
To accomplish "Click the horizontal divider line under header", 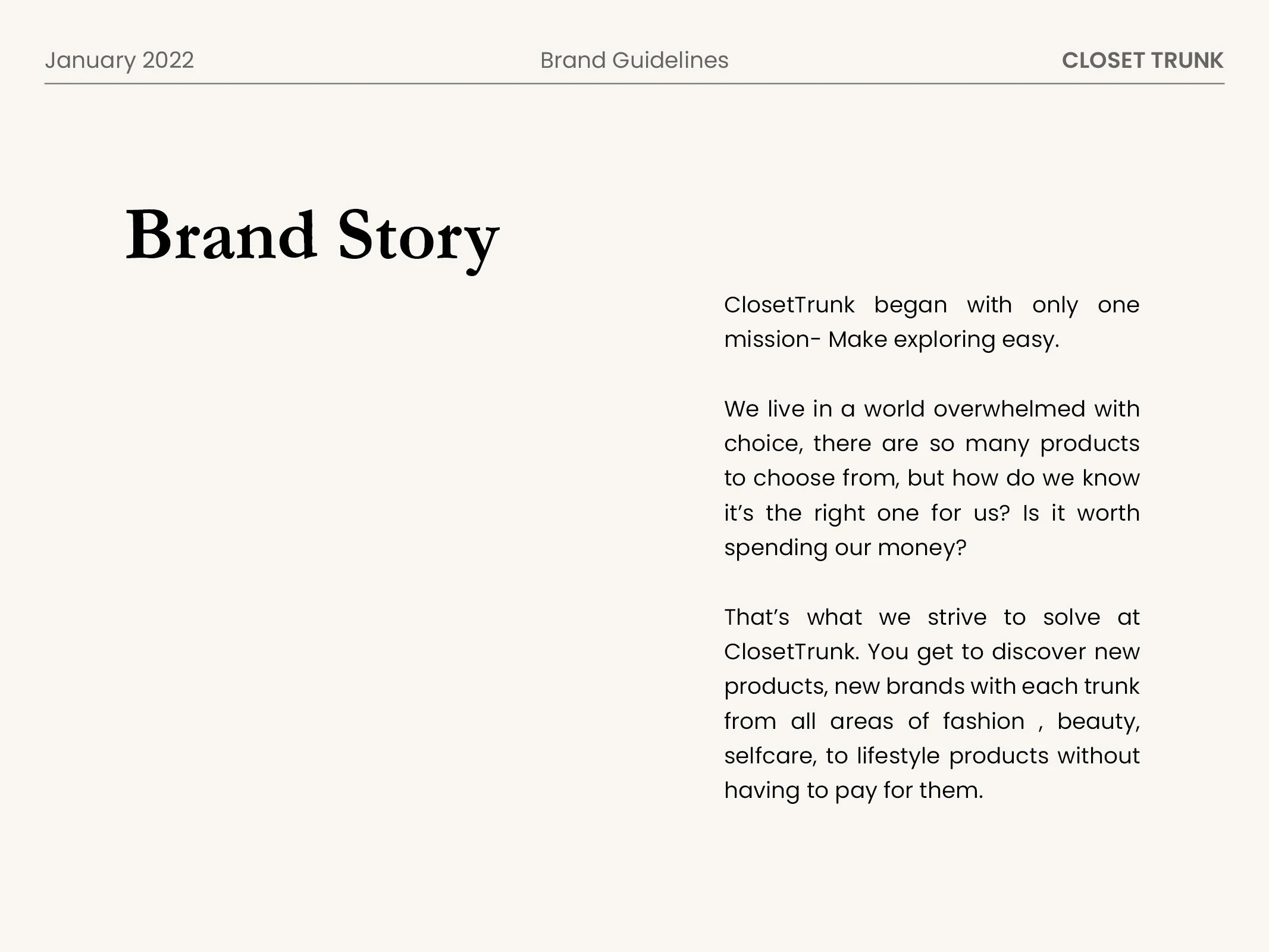I will [x=634, y=84].
